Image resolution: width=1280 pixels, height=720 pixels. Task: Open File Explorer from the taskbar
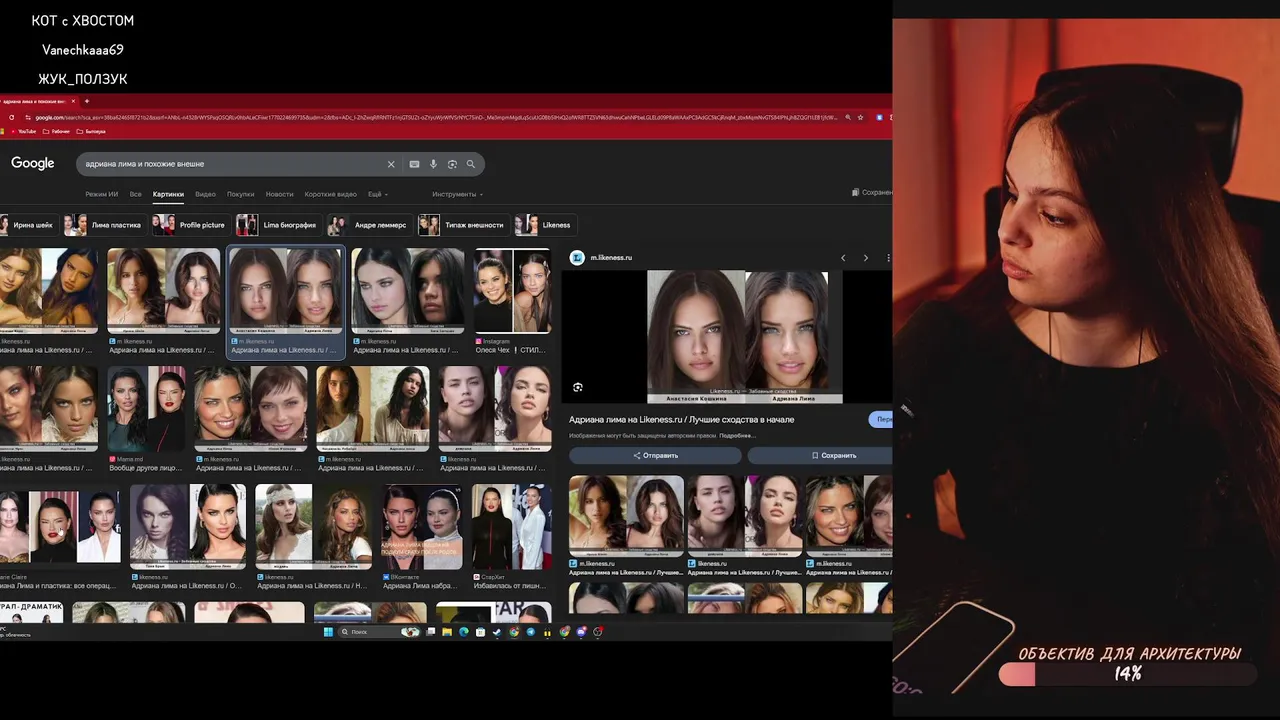click(x=447, y=632)
